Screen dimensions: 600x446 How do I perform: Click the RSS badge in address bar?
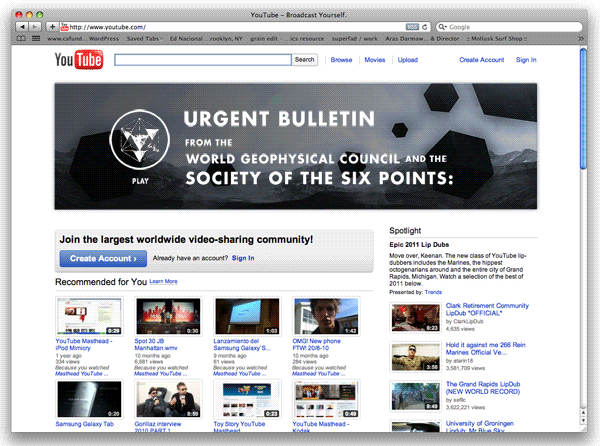point(412,27)
